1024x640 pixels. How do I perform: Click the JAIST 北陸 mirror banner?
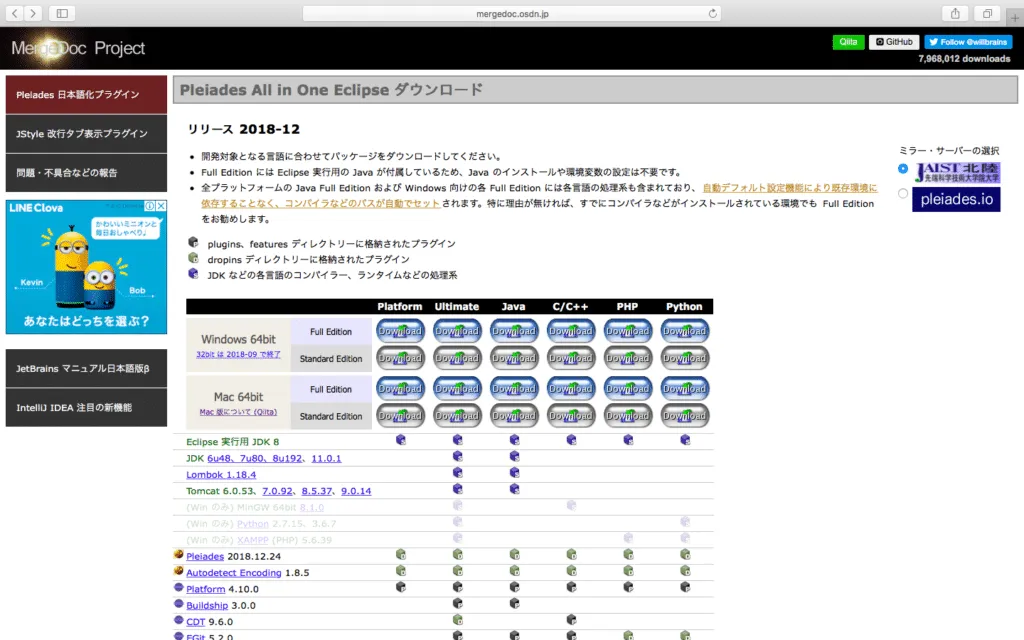(957, 172)
